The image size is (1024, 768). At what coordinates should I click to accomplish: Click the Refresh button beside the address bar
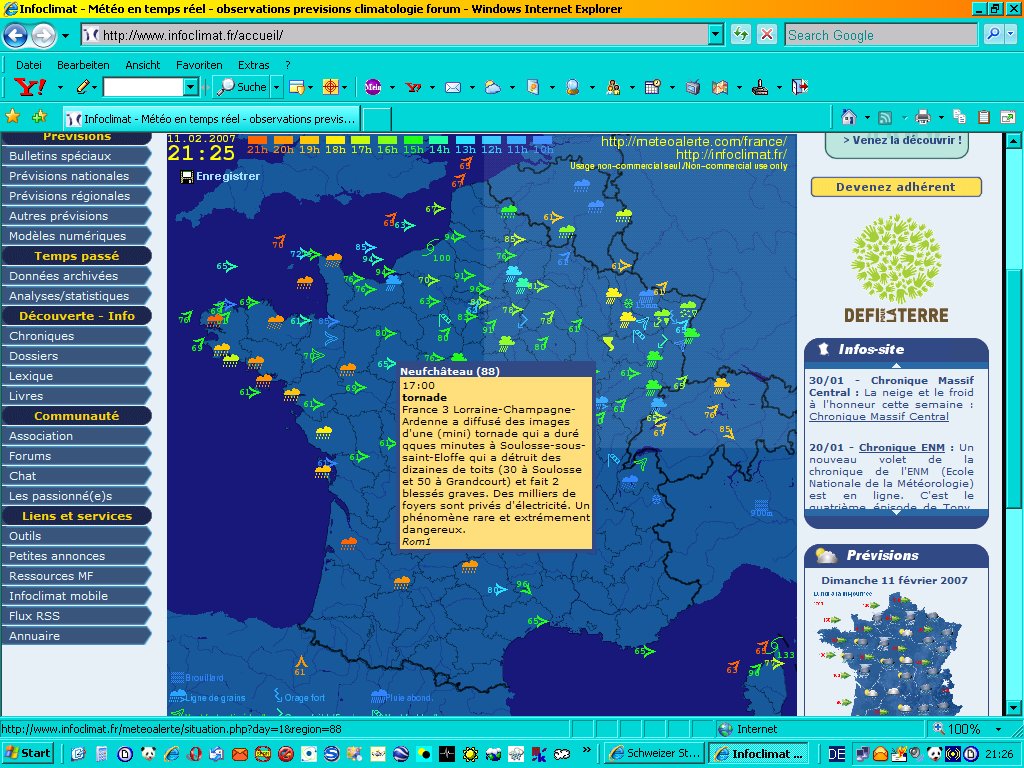click(741, 35)
